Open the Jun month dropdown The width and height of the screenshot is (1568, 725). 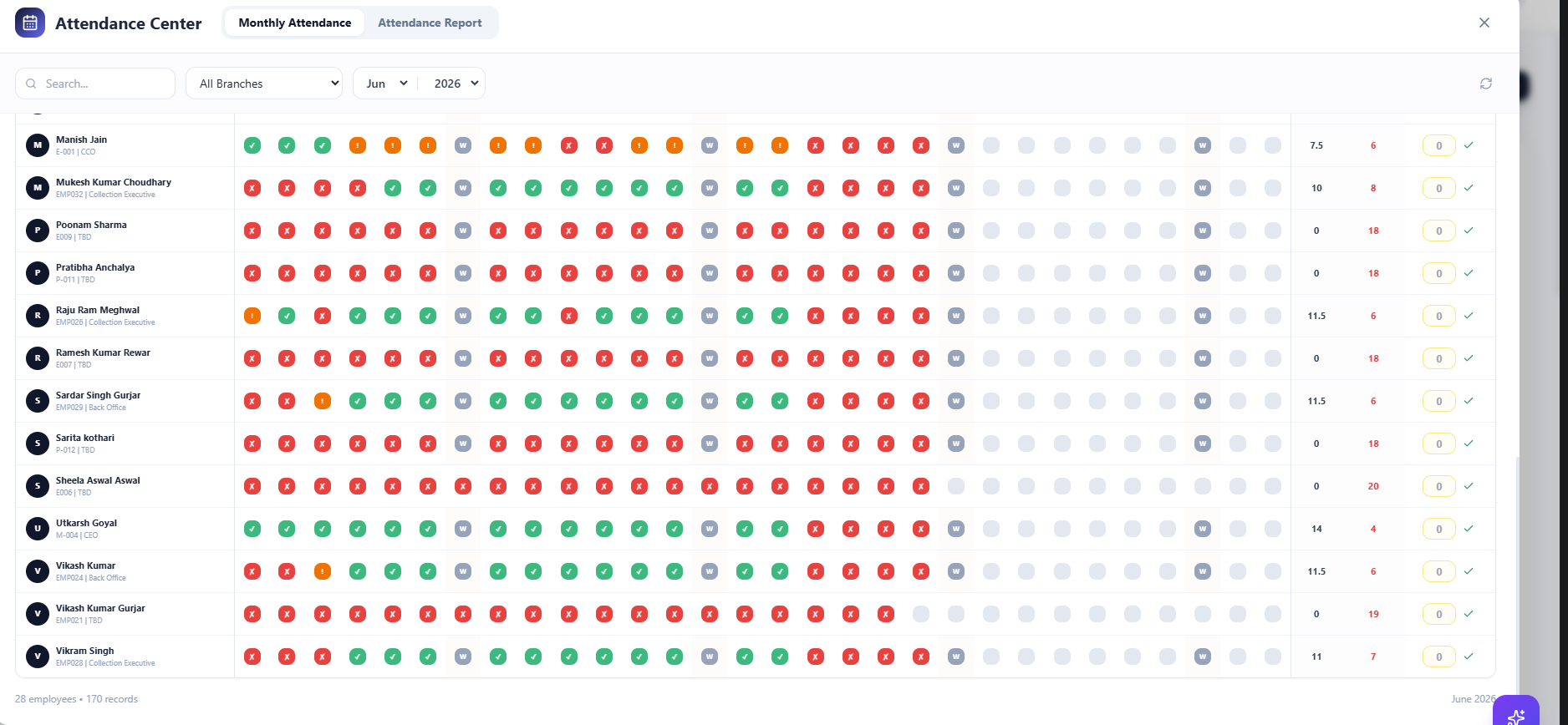click(x=386, y=84)
